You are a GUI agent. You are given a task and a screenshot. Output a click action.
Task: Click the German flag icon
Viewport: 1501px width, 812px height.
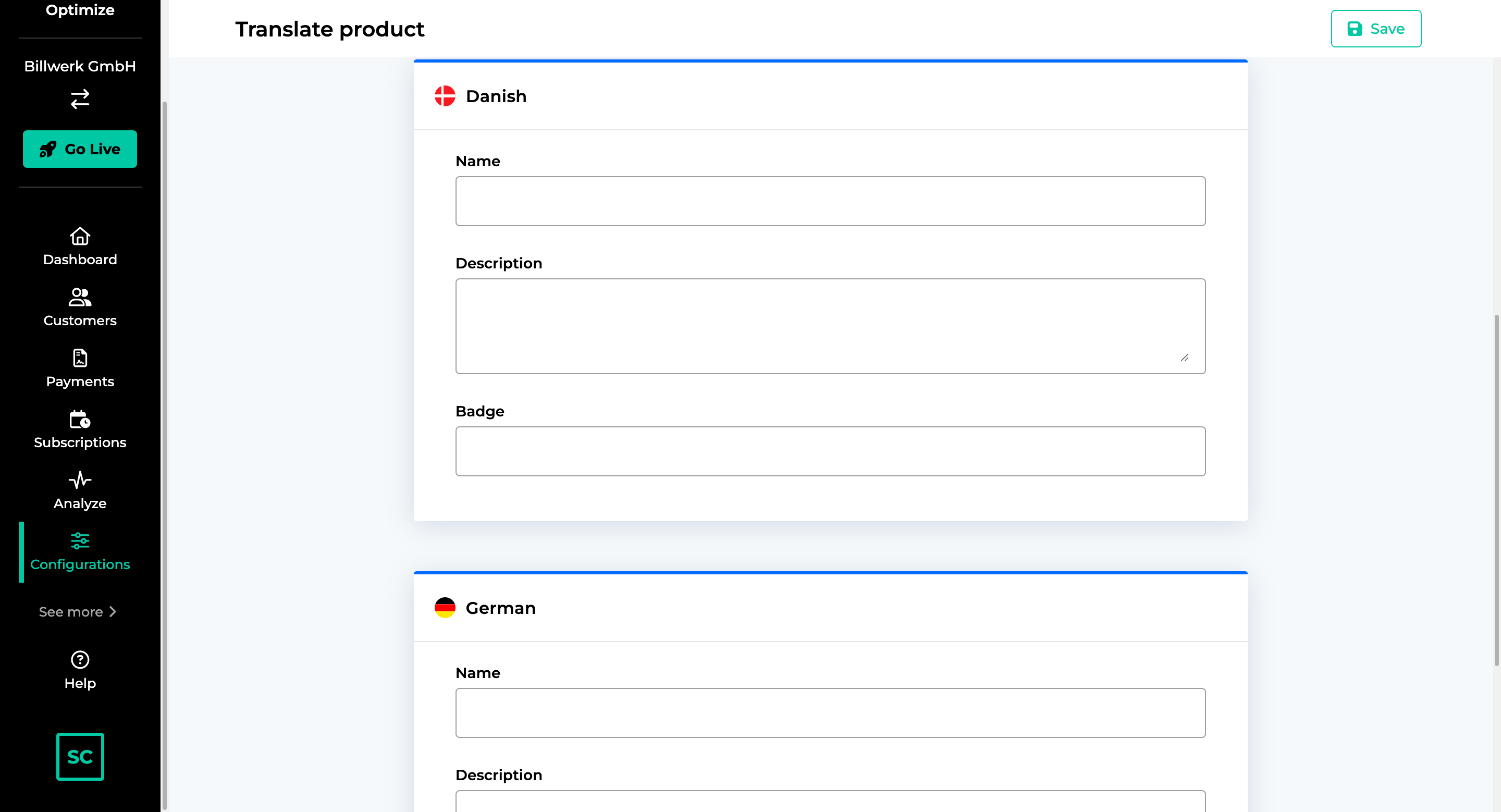pos(445,608)
